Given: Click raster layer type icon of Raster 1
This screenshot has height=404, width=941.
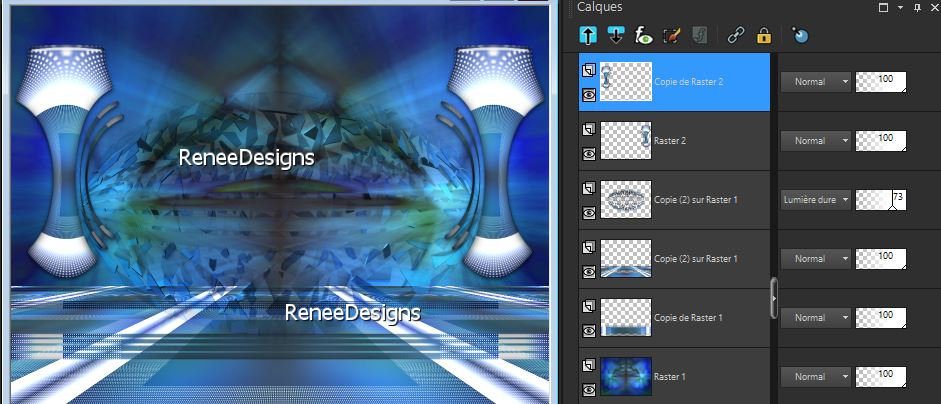Looking at the screenshot, I should (x=588, y=366).
